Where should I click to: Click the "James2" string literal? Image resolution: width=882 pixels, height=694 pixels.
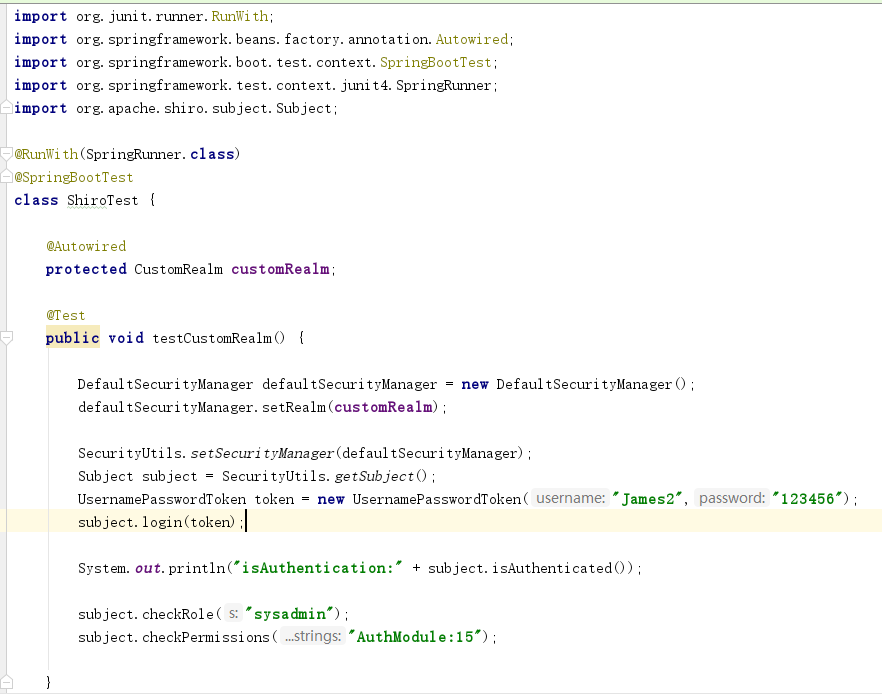647,499
